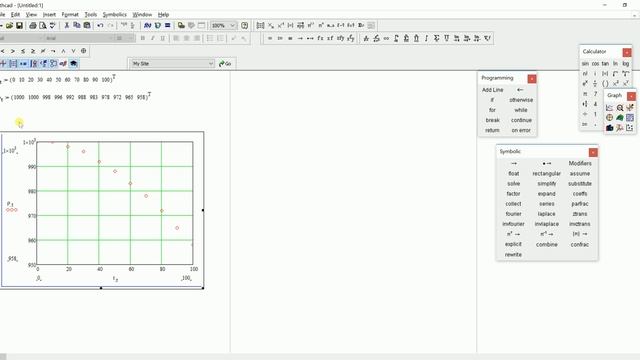Open print preview from the toolbar
Viewport: 640px width, 360px height.
click(42, 25)
